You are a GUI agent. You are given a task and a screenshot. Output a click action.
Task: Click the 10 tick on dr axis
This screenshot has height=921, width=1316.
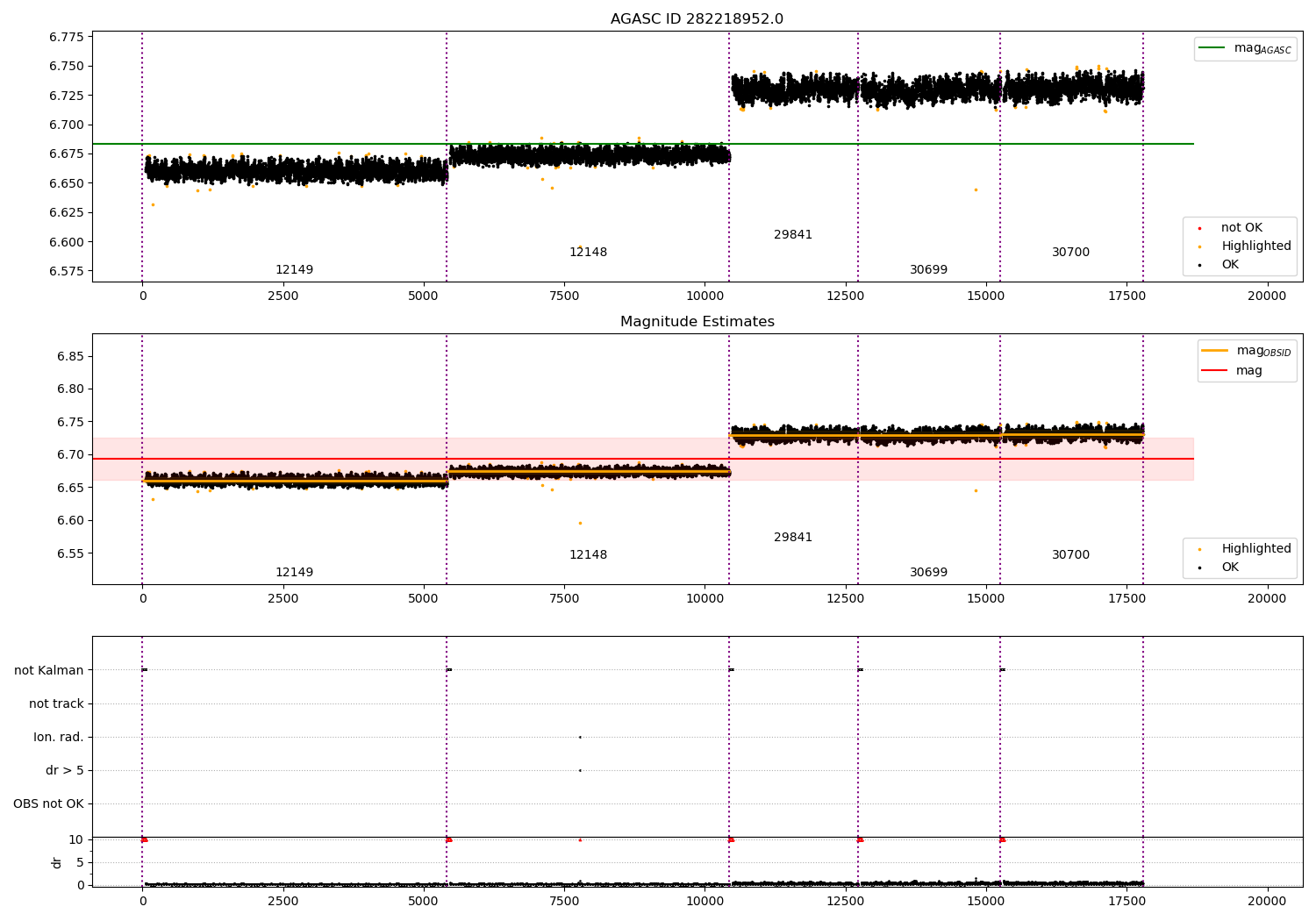click(x=76, y=840)
